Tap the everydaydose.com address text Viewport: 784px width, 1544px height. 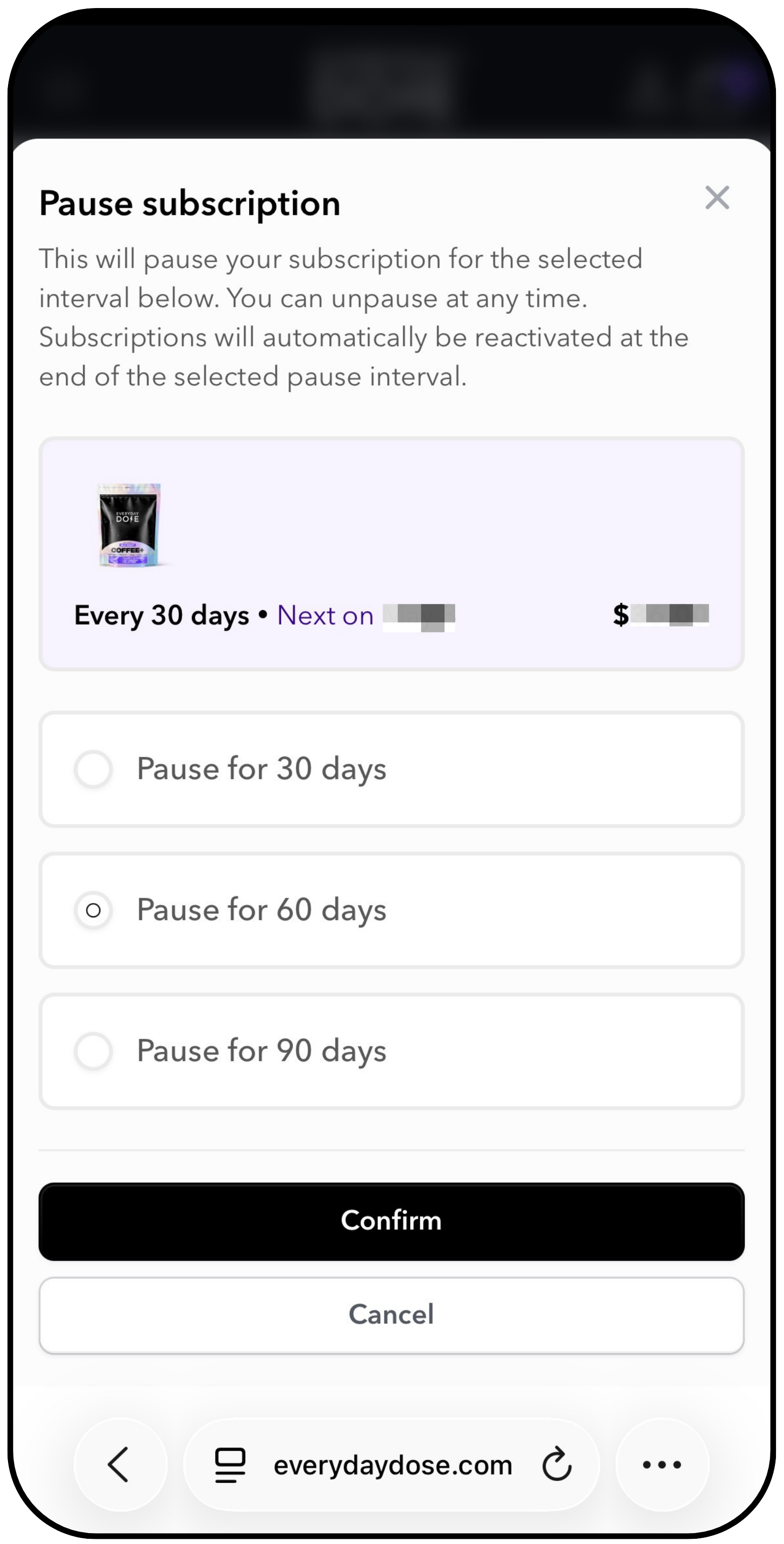click(393, 1465)
